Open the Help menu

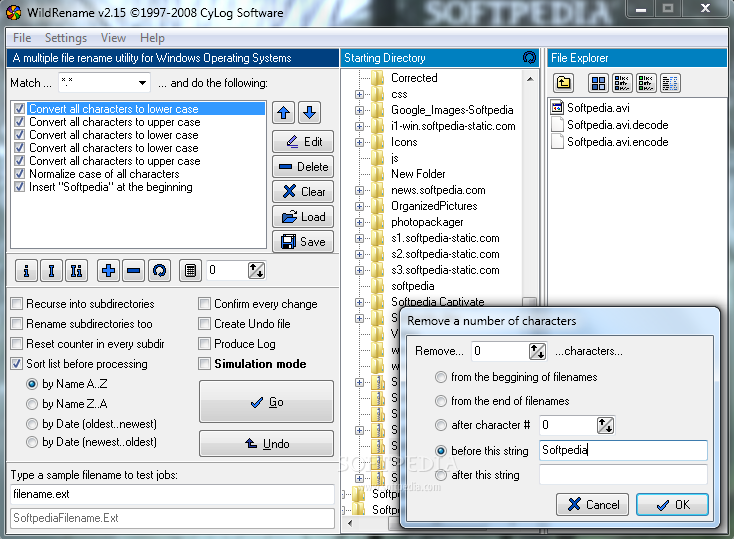pos(152,38)
